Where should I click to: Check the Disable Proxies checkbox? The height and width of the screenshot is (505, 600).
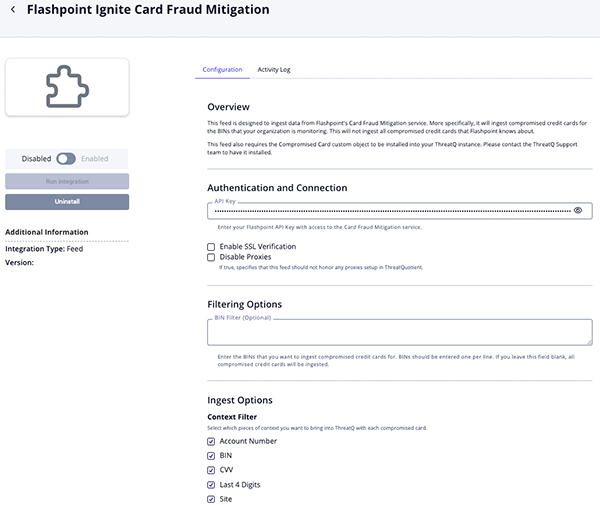pyautogui.click(x=211, y=257)
